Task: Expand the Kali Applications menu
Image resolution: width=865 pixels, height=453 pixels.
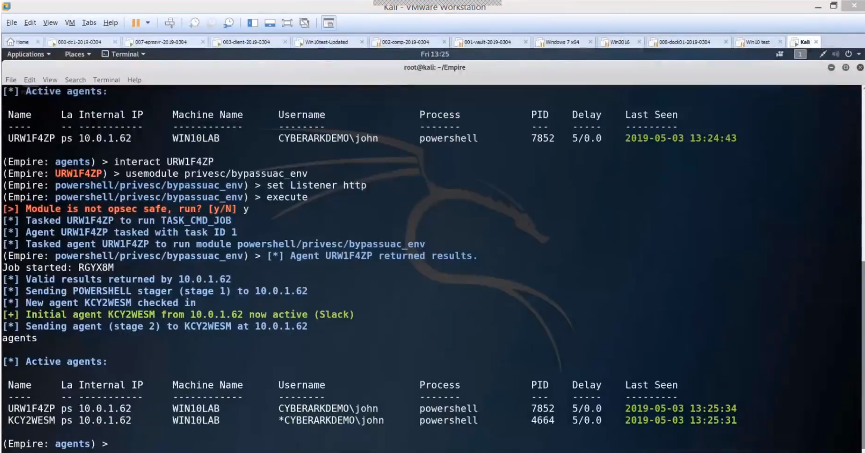Action: click(29, 54)
